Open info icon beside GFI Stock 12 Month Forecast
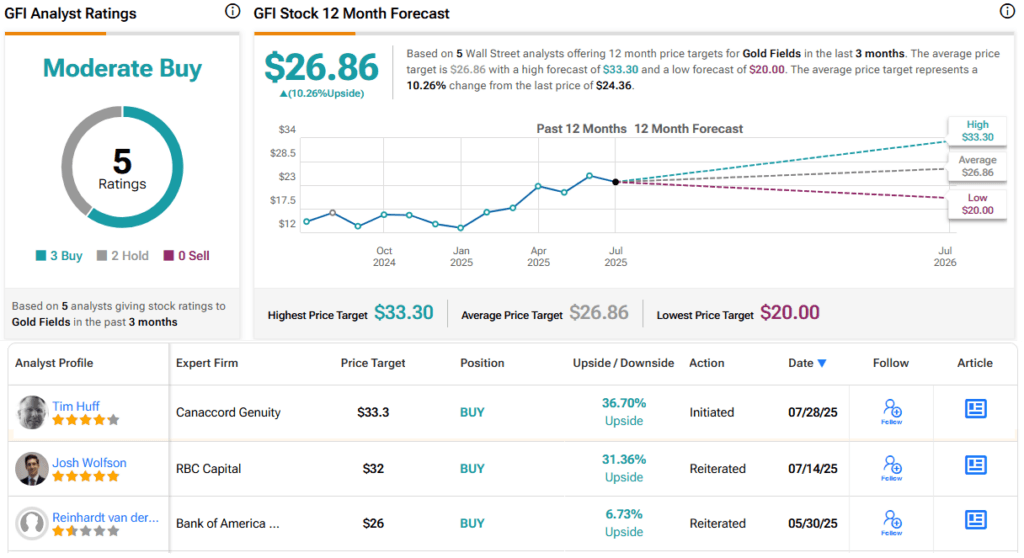The image size is (1024, 558). coord(1007,11)
